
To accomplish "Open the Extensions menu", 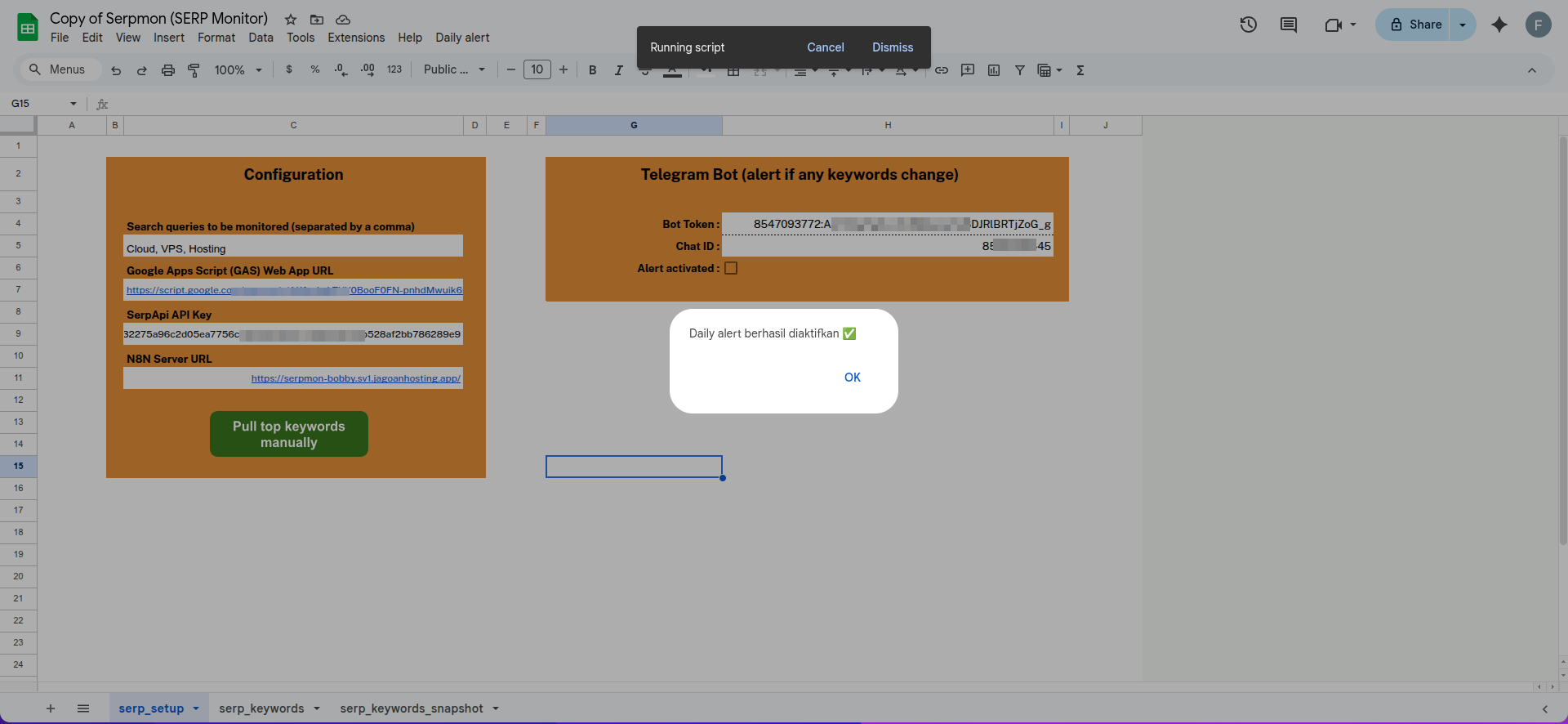I will [356, 38].
